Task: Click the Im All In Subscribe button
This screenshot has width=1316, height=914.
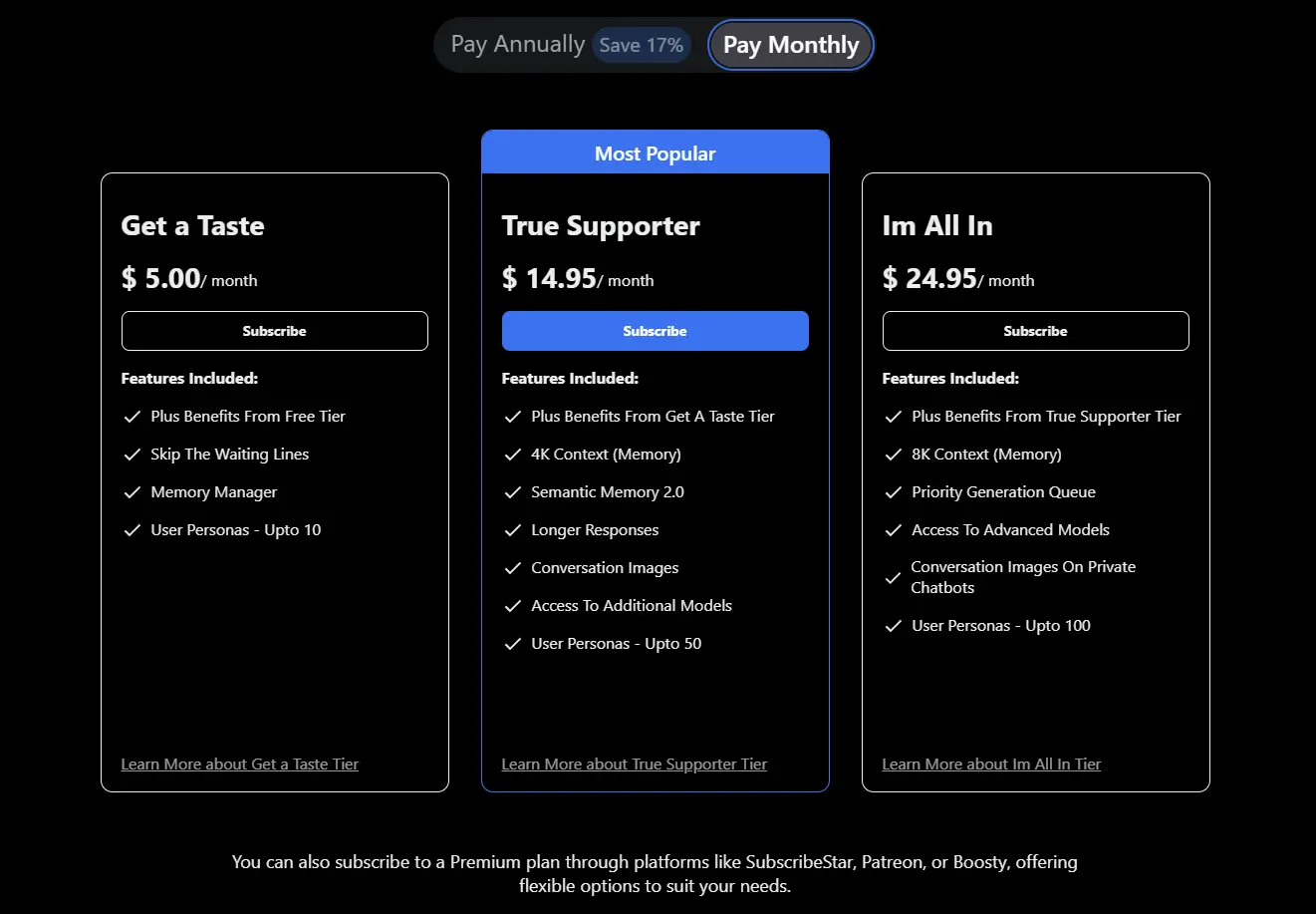Action: pos(1035,330)
